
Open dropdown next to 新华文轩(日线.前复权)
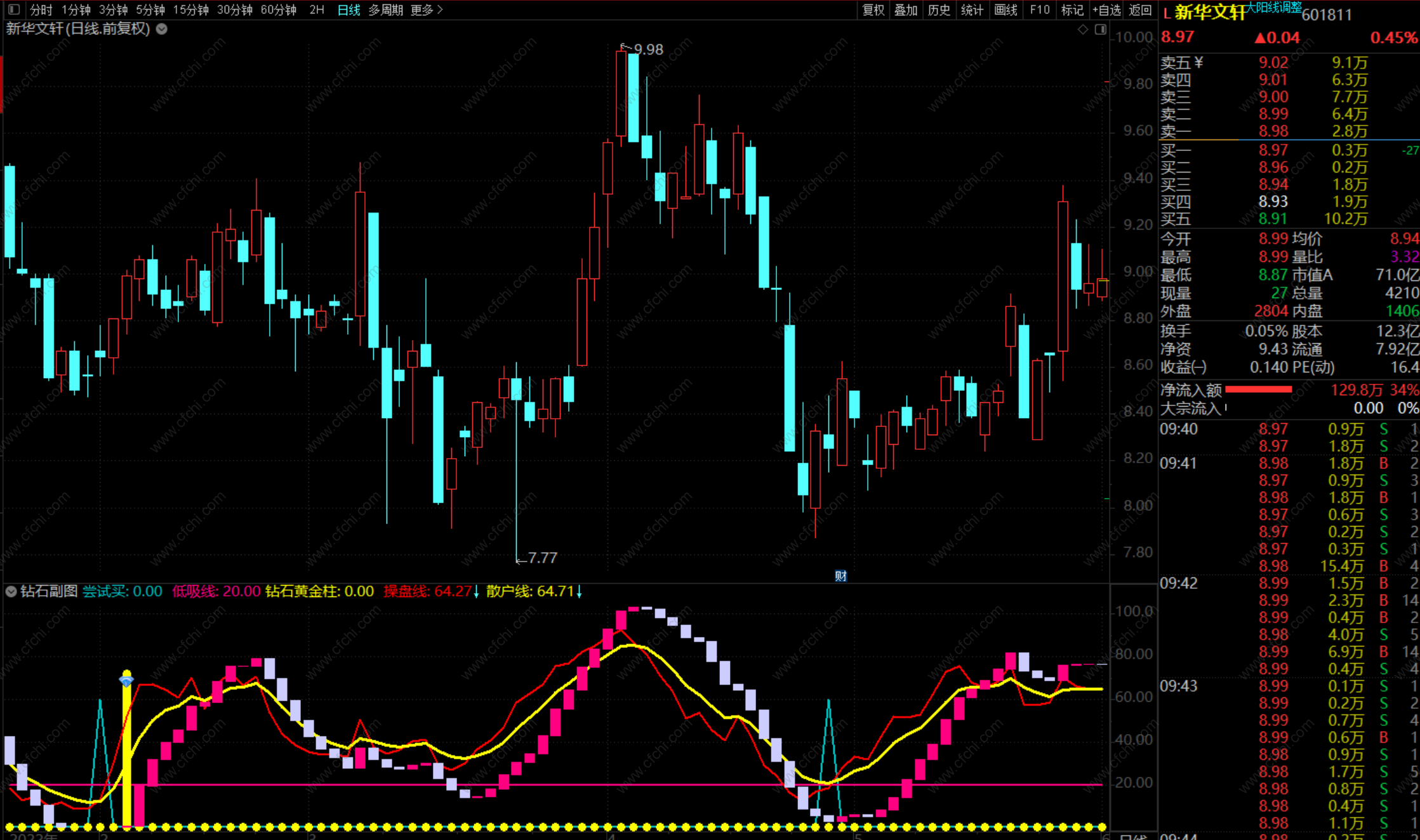point(162,29)
